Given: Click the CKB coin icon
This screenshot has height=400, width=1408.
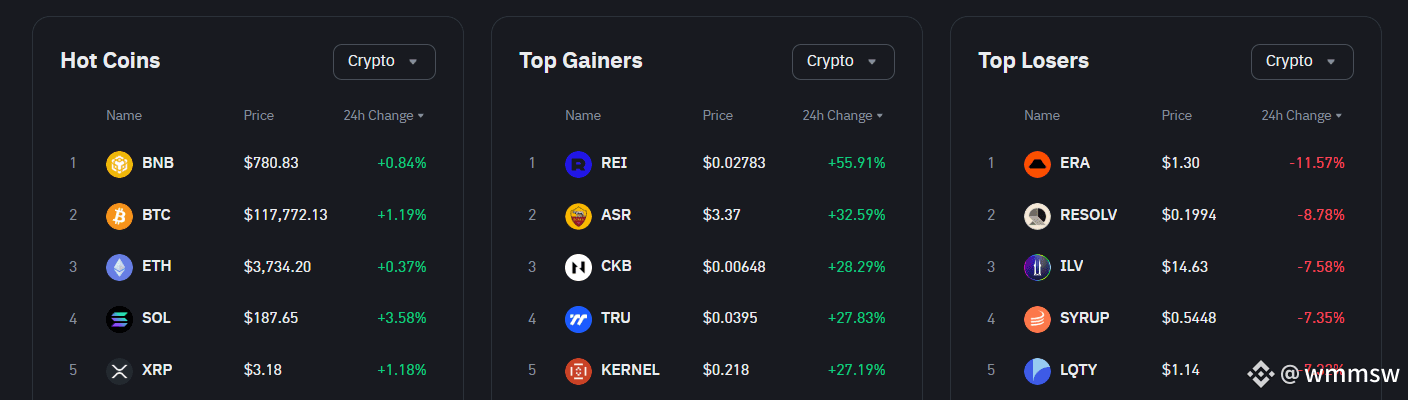Looking at the screenshot, I should pos(578,267).
